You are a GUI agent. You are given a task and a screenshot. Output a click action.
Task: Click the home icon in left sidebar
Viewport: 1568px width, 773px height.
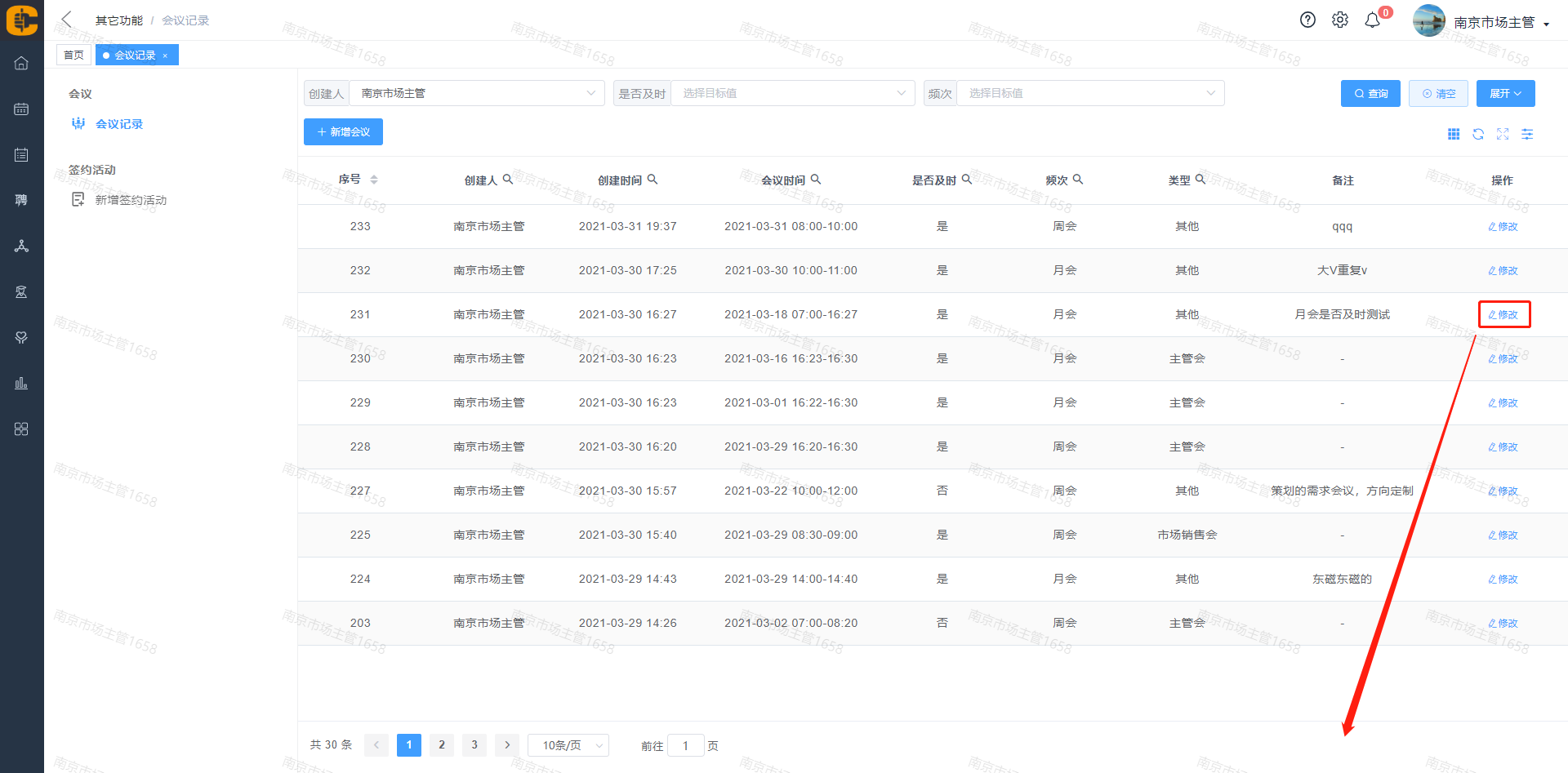click(x=21, y=63)
